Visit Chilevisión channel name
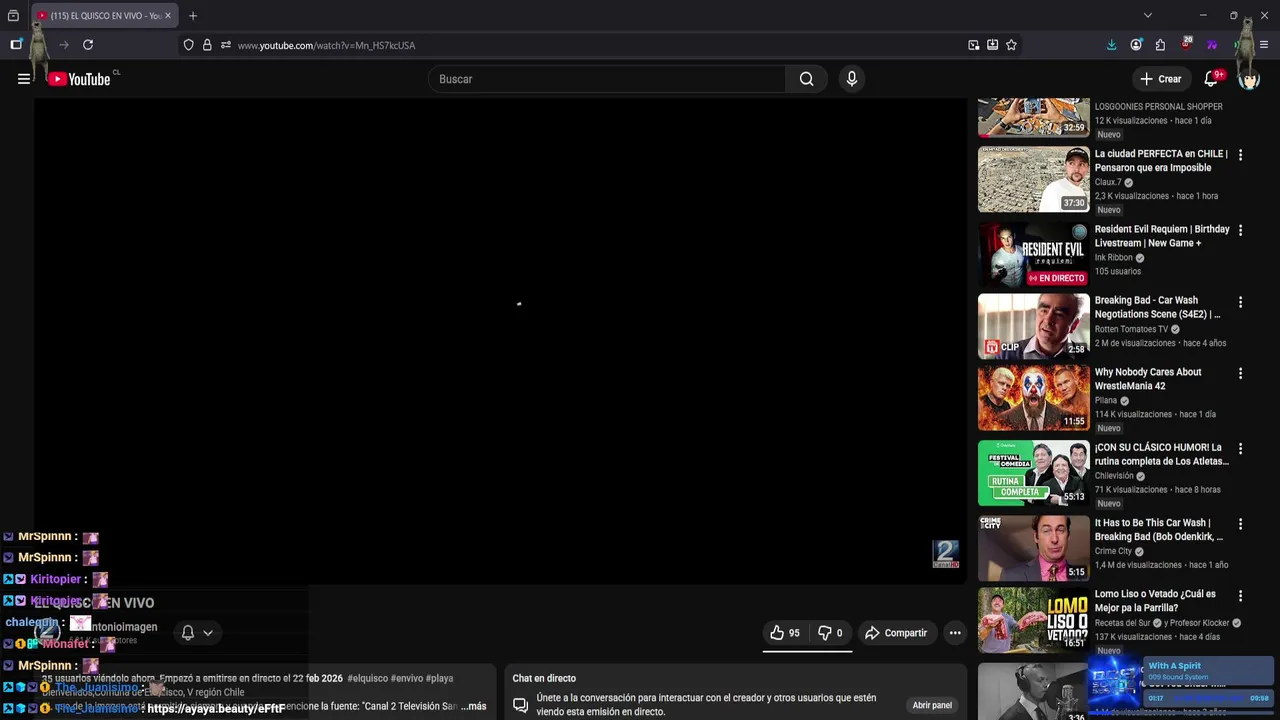Image resolution: width=1280 pixels, height=720 pixels. click(x=1114, y=476)
